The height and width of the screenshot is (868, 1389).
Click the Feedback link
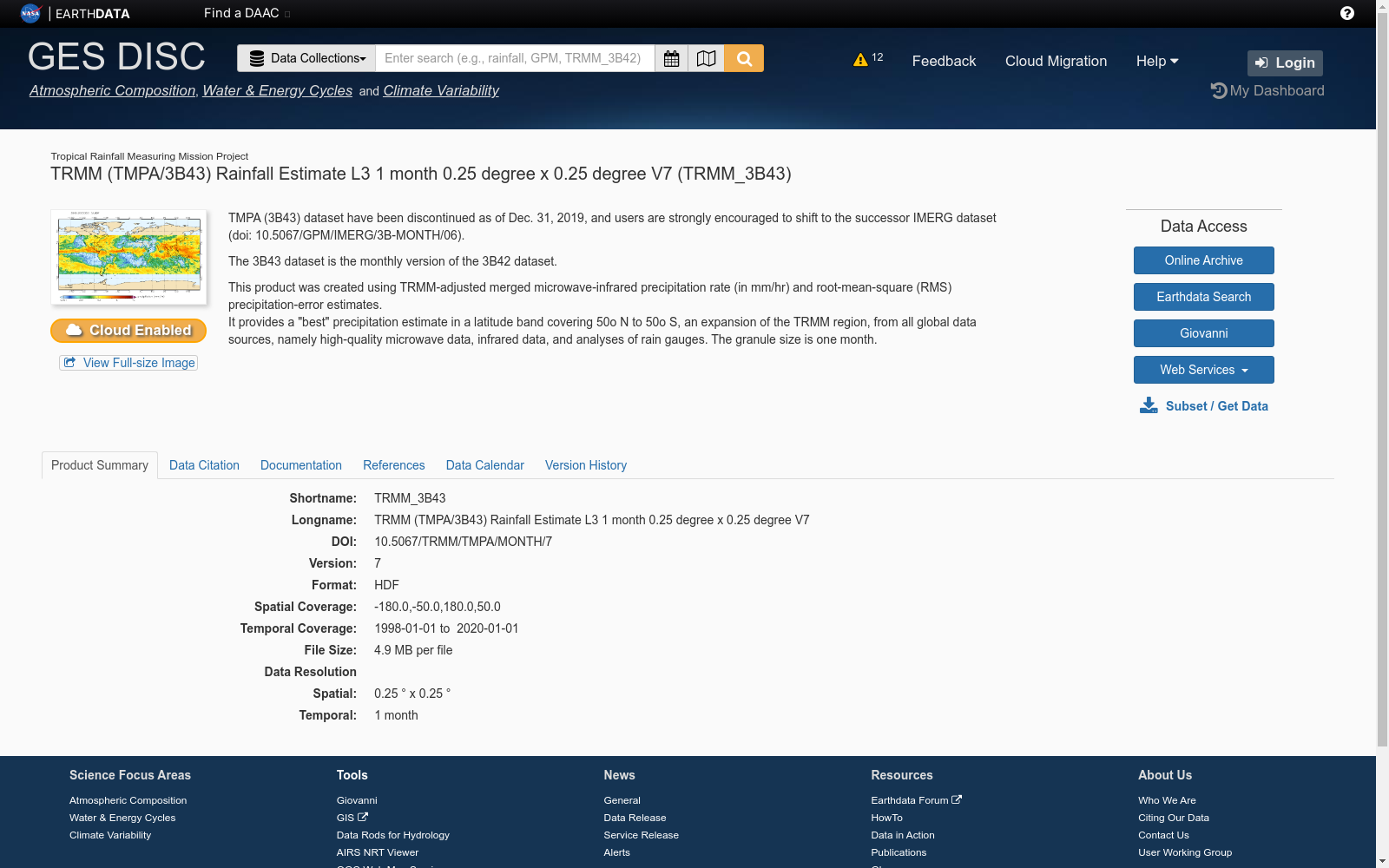tap(944, 61)
